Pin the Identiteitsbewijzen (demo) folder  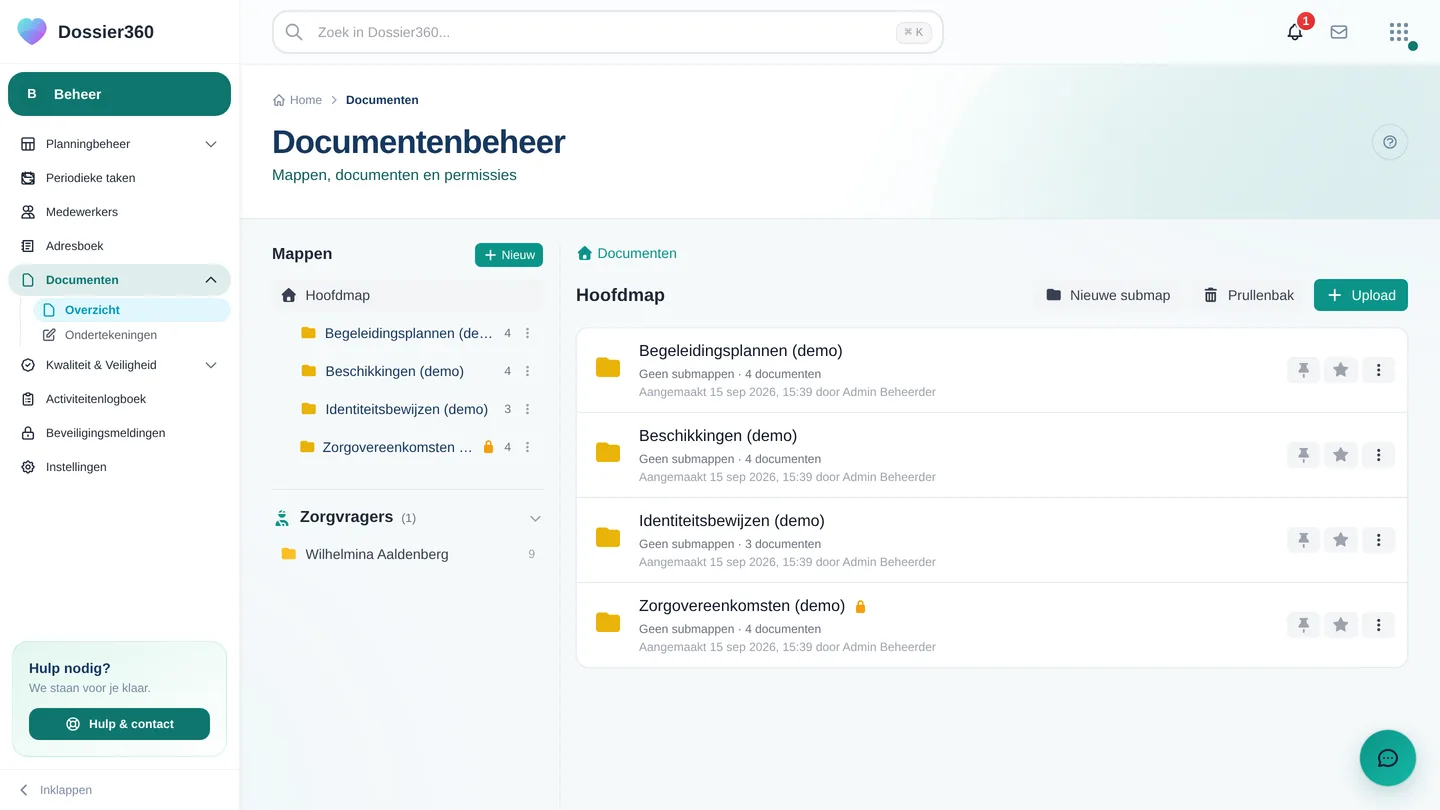1303,540
